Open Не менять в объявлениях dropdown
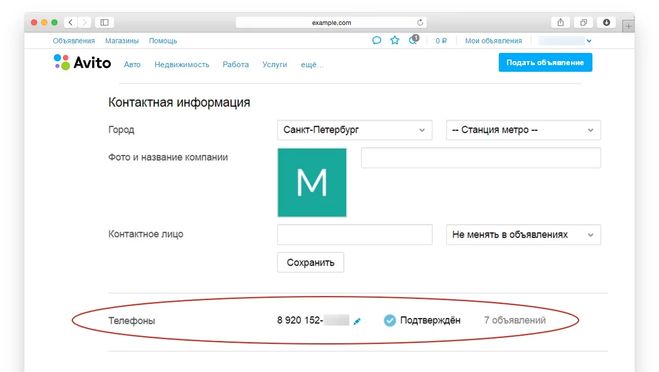Viewport: 659px width, 372px height. tap(523, 235)
